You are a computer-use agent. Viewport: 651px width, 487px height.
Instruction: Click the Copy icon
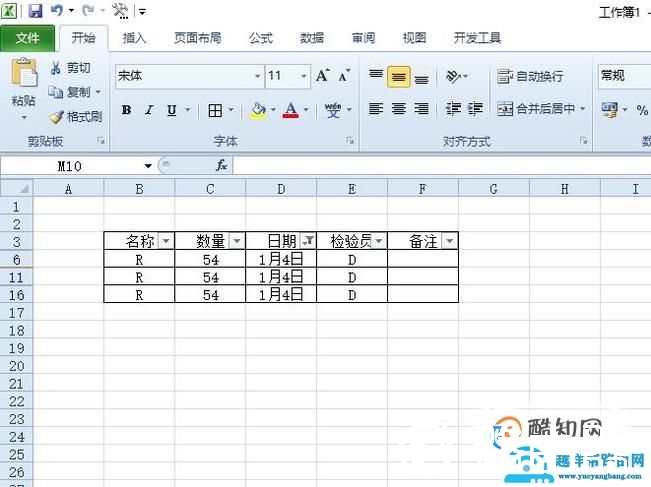[55, 92]
